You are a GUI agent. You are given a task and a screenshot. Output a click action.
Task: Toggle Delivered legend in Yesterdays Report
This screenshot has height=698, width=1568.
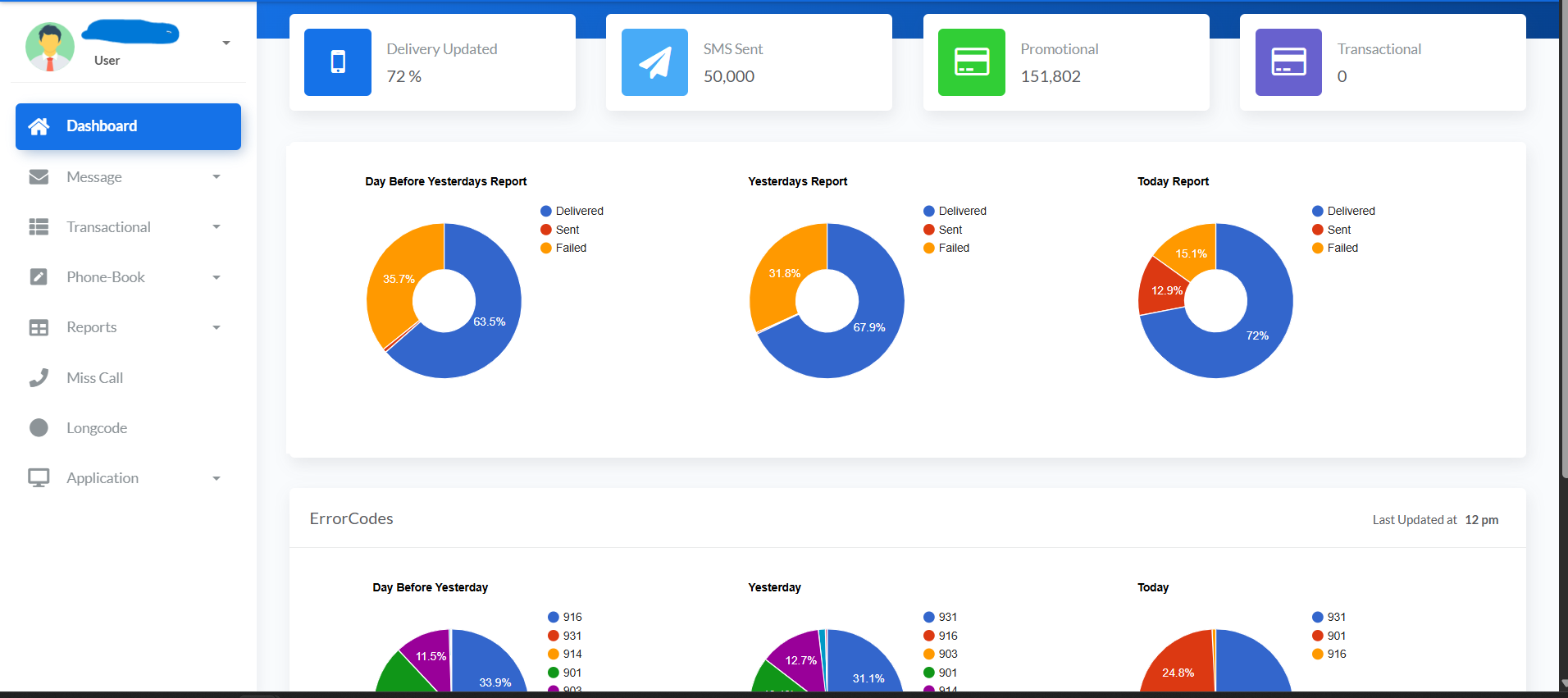[955, 211]
